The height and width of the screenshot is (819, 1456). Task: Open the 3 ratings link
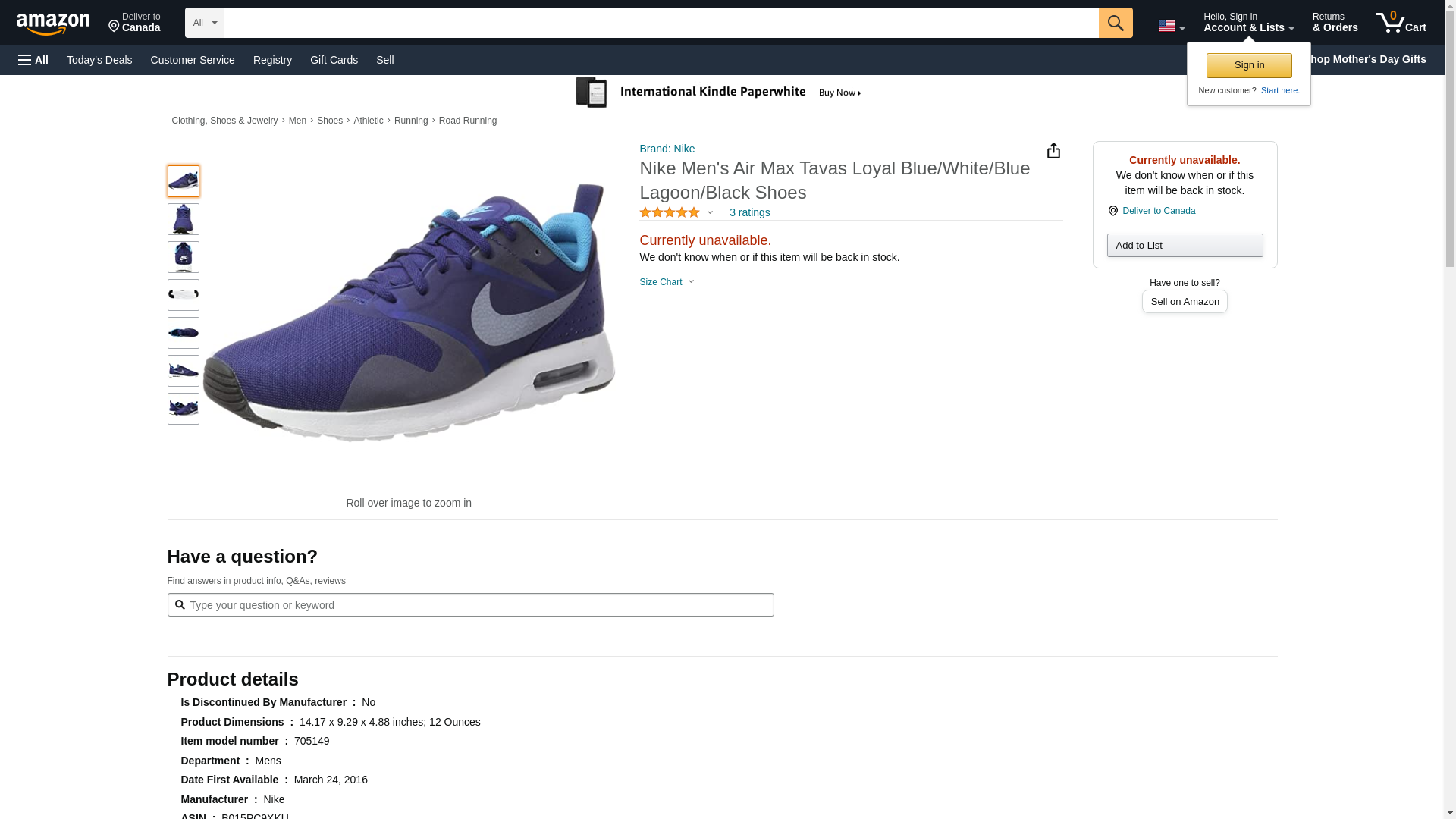[749, 213]
